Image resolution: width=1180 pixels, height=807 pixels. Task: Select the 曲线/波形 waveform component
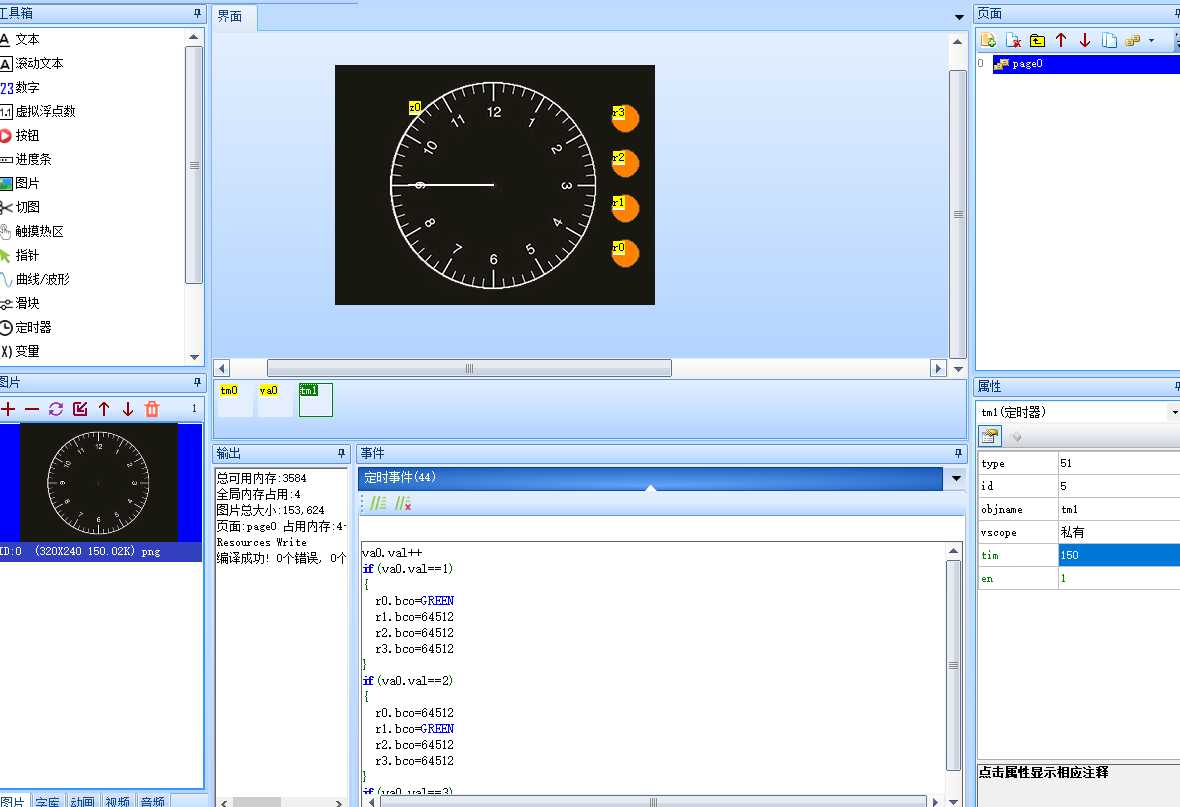point(35,279)
